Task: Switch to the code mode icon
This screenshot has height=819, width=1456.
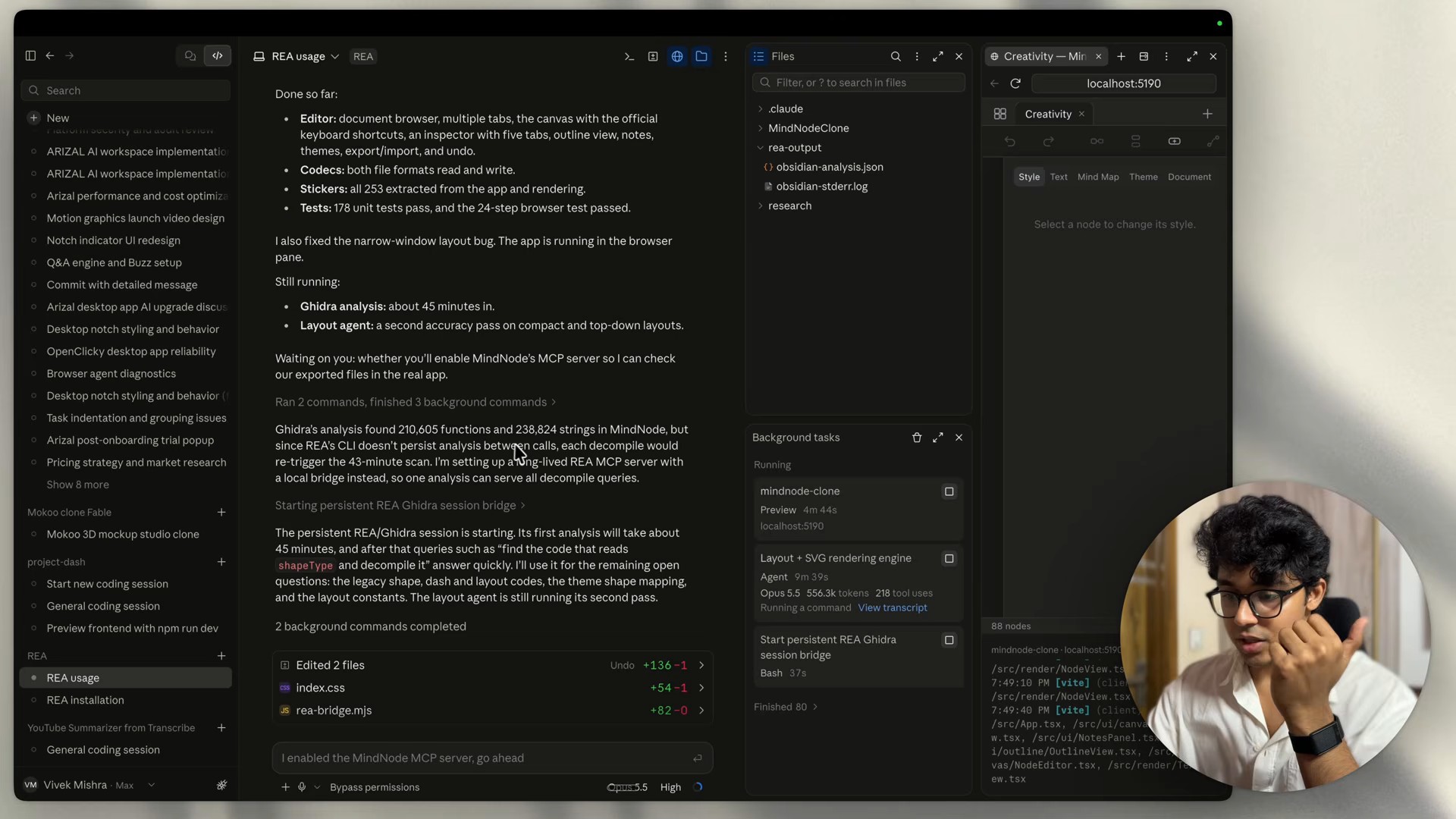Action: click(218, 55)
